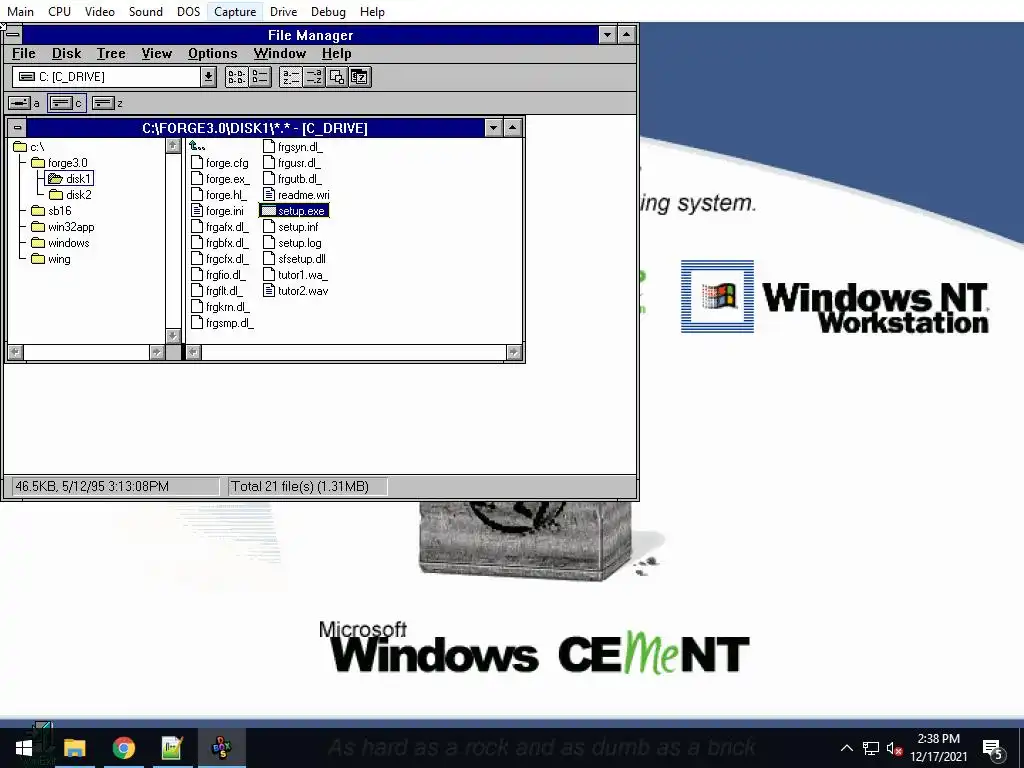Sort files by type toolbar button
The image size is (1024, 768).
coord(313,77)
